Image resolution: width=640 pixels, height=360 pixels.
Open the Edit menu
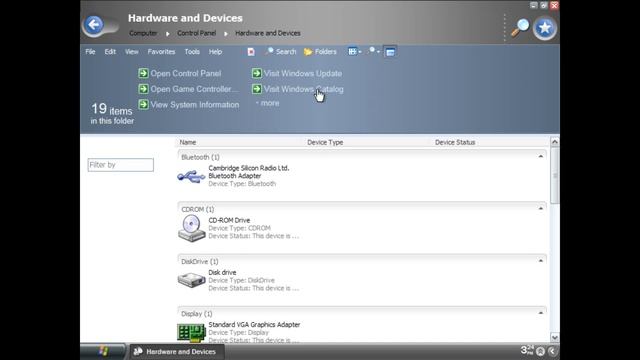[110, 52]
